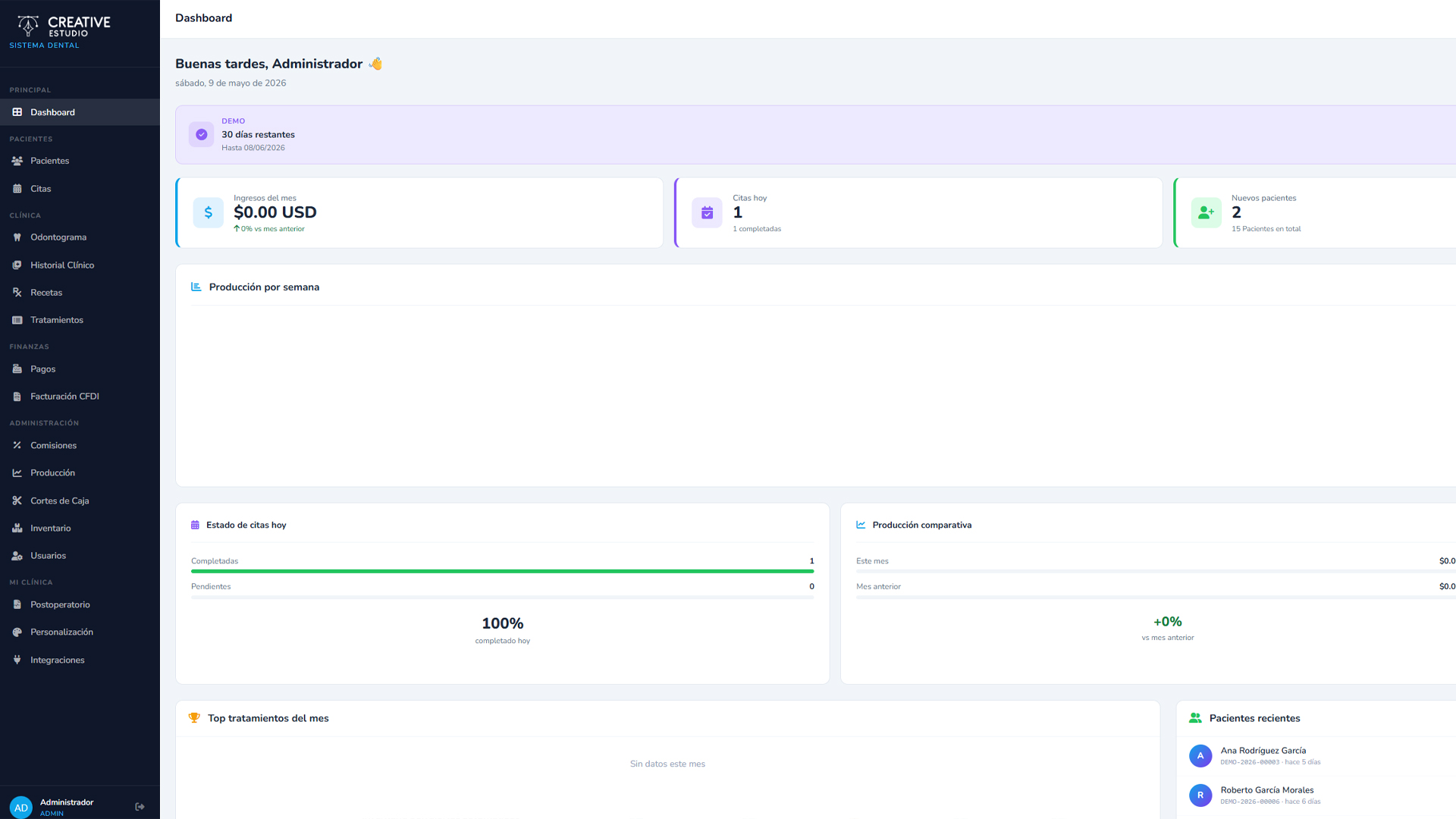Click the Este mes production bar
This screenshot has width=1456, height=819.
1156,571
